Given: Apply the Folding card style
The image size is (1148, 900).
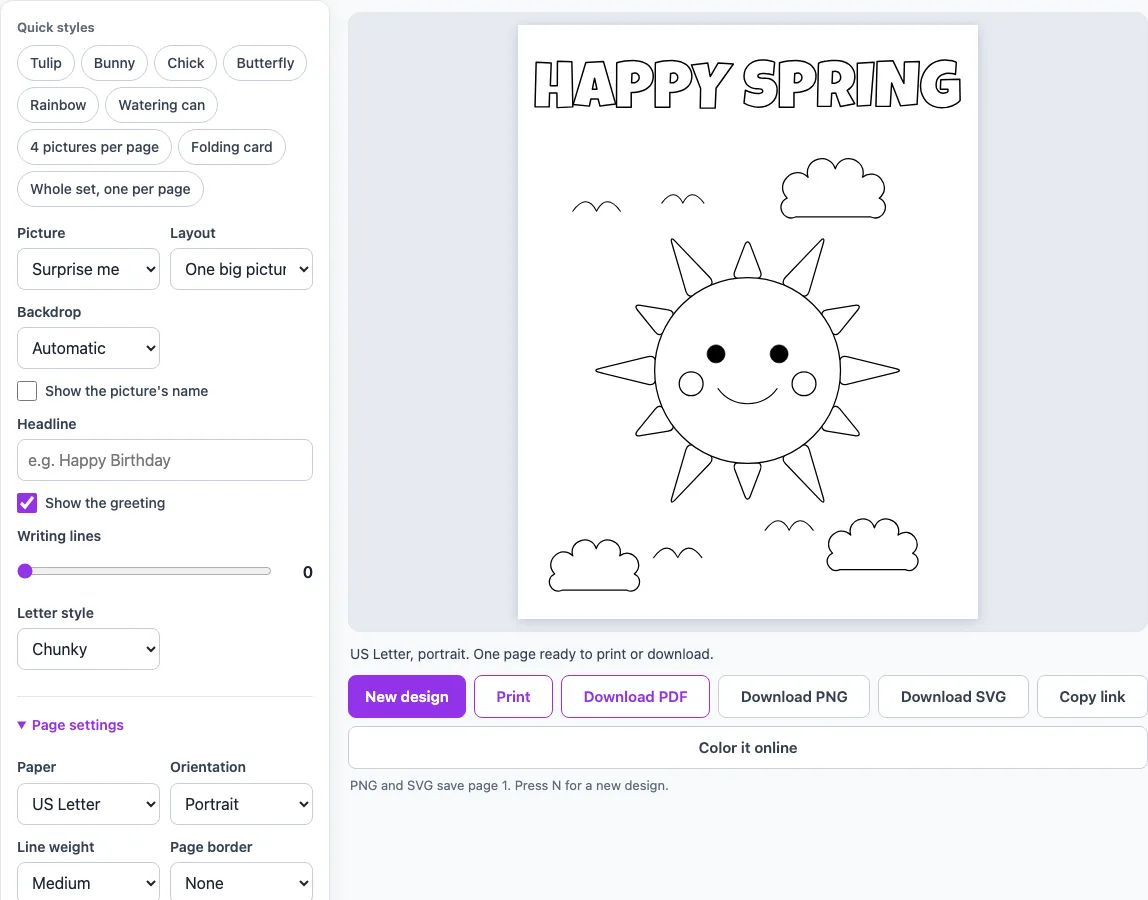Looking at the screenshot, I should pos(231,147).
